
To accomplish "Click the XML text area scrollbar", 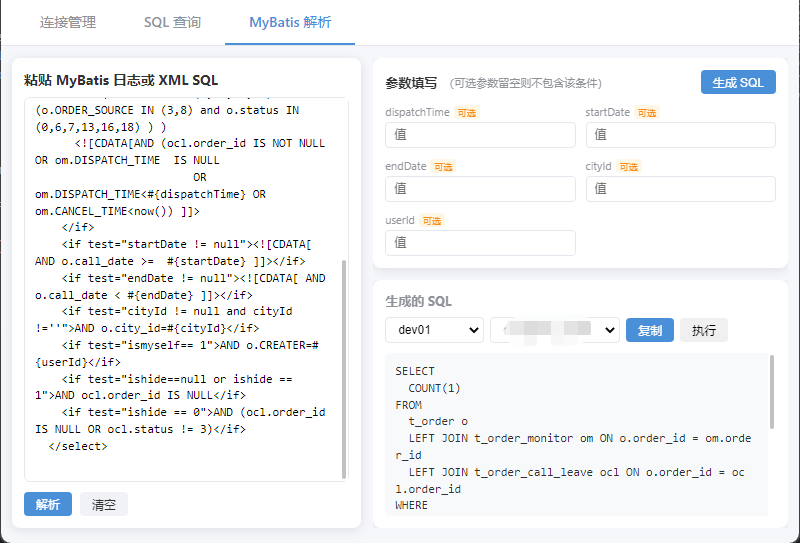I will click(345, 370).
